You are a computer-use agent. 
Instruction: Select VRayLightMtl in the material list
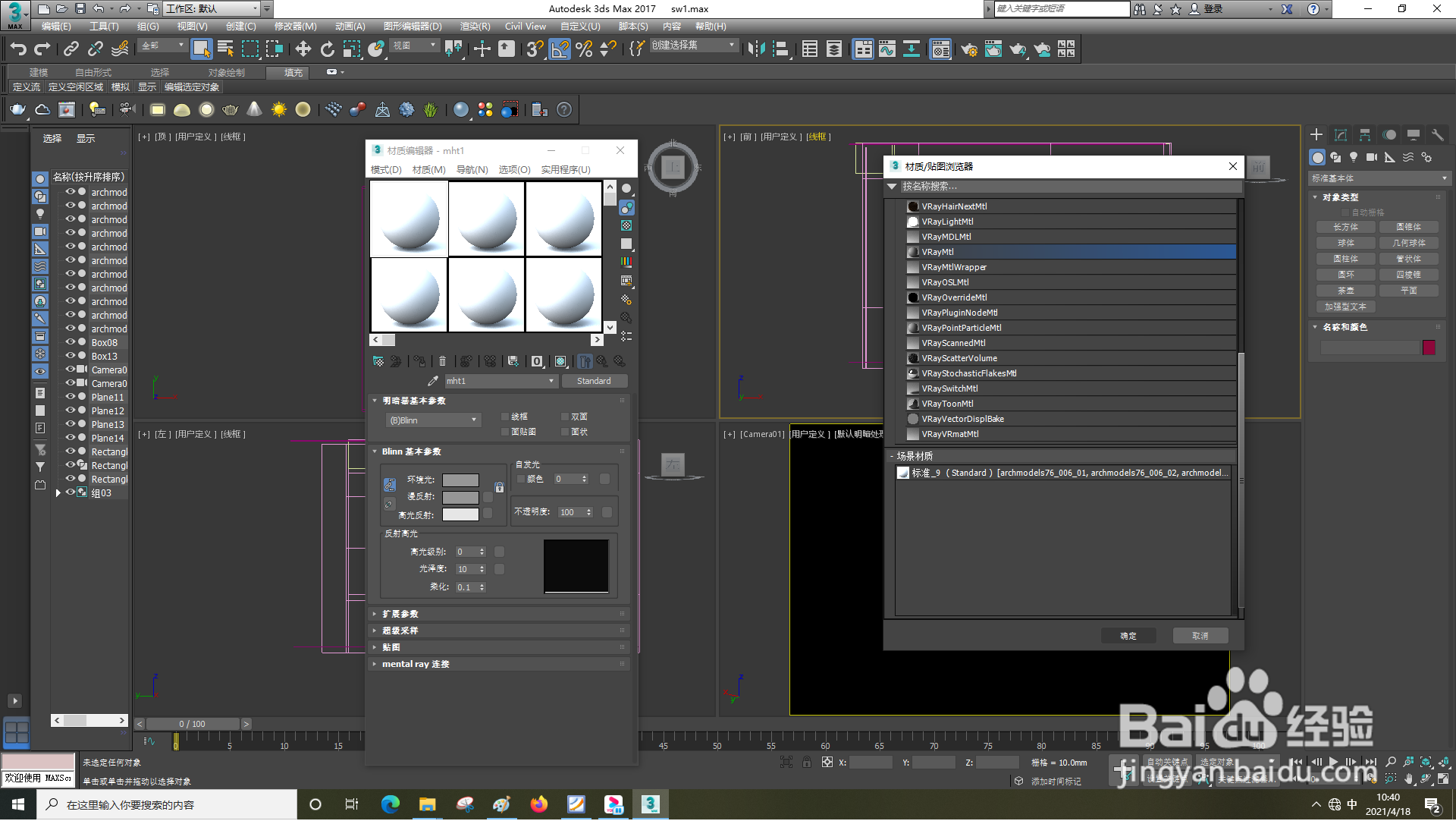point(947,222)
